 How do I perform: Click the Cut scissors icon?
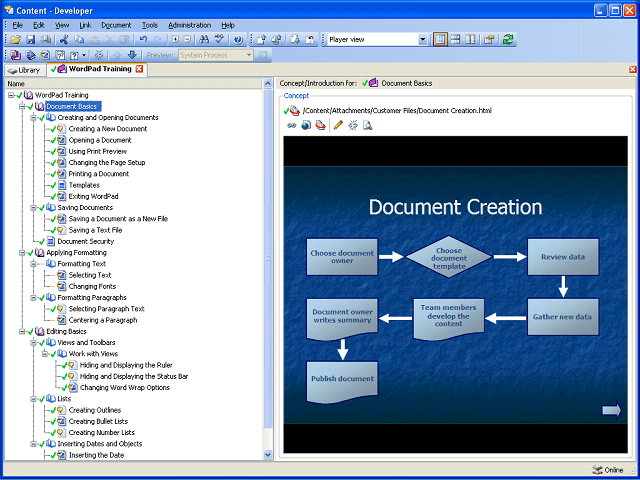65,39
